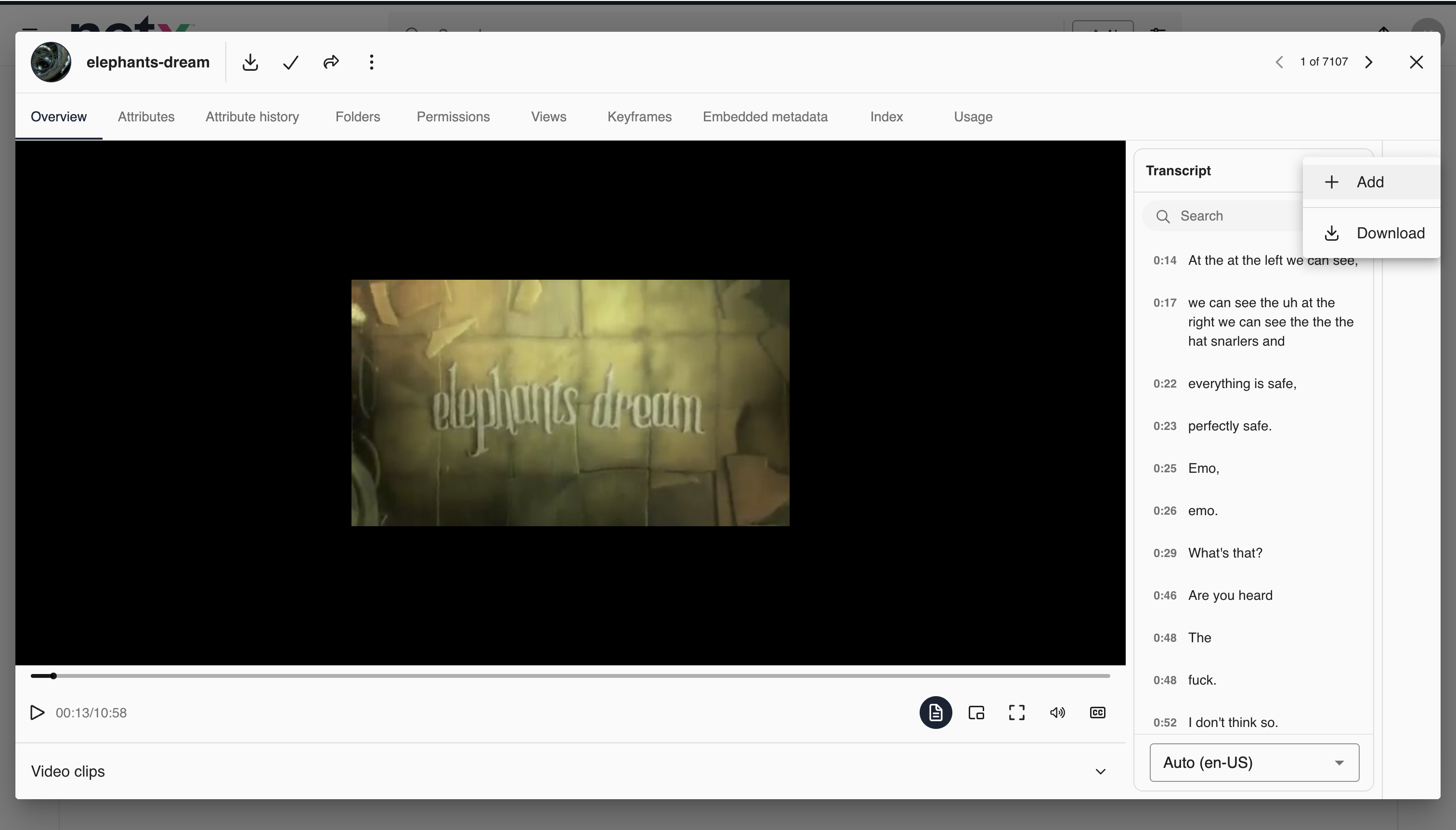Go to the previous asset
The height and width of the screenshot is (830, 1456).
click(1279, 62)
